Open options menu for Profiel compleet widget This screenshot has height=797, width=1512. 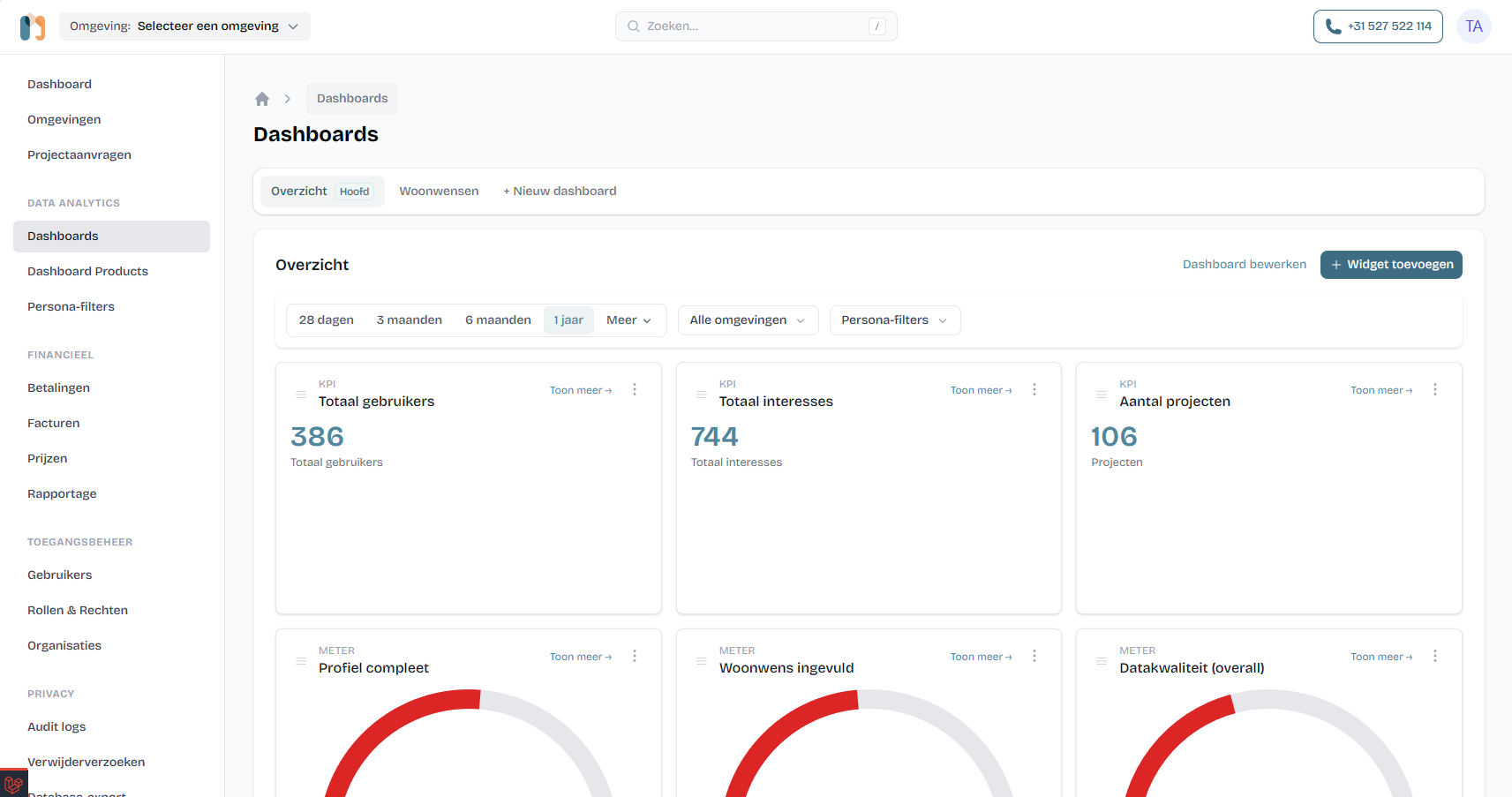[x=635, y=656]
